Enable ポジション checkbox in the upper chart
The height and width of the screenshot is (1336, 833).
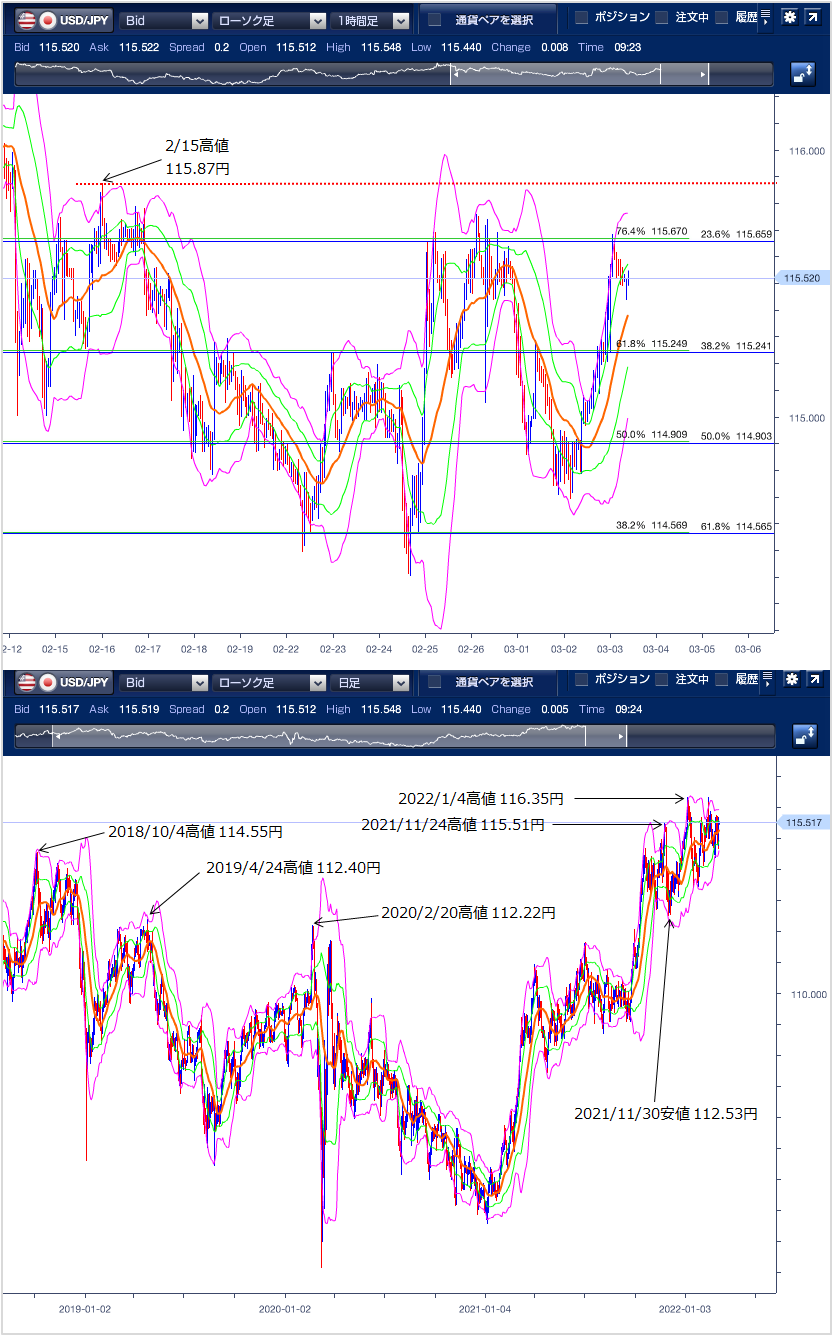(x=582, y=18)
